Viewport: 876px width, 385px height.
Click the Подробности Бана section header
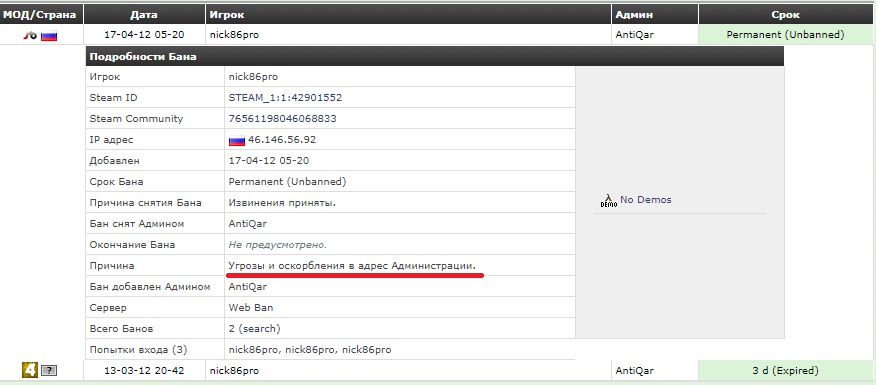pos(434,57)
